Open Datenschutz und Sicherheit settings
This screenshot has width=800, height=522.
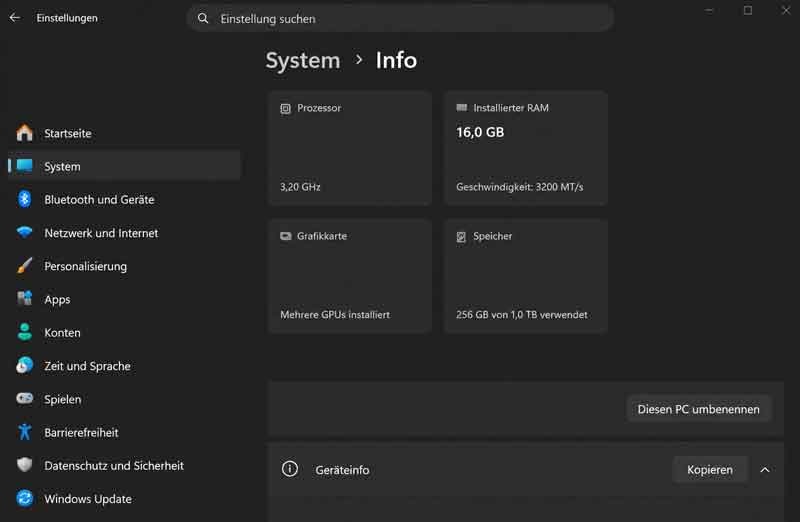pyautogui.click(x=124, y=465)
